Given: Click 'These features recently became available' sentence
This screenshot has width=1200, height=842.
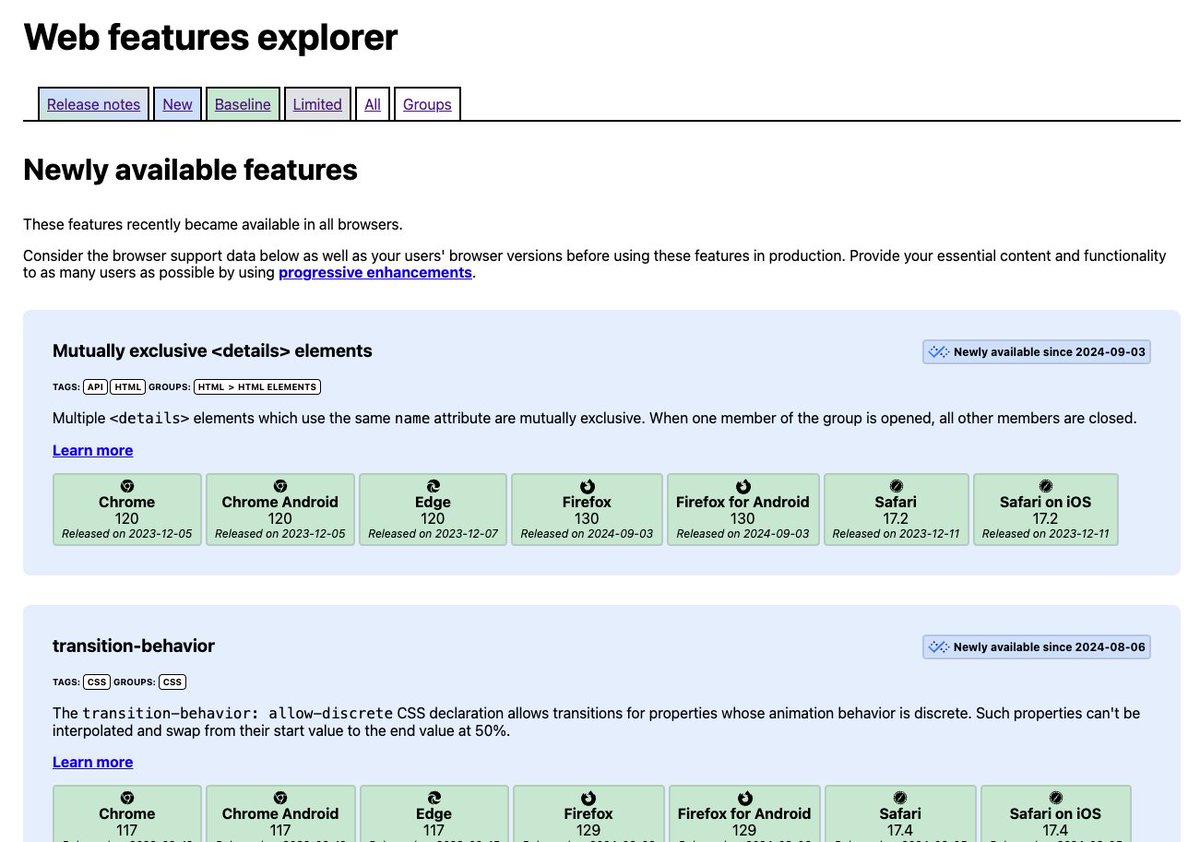Looking at the screenshot, I should pos(213,224).
